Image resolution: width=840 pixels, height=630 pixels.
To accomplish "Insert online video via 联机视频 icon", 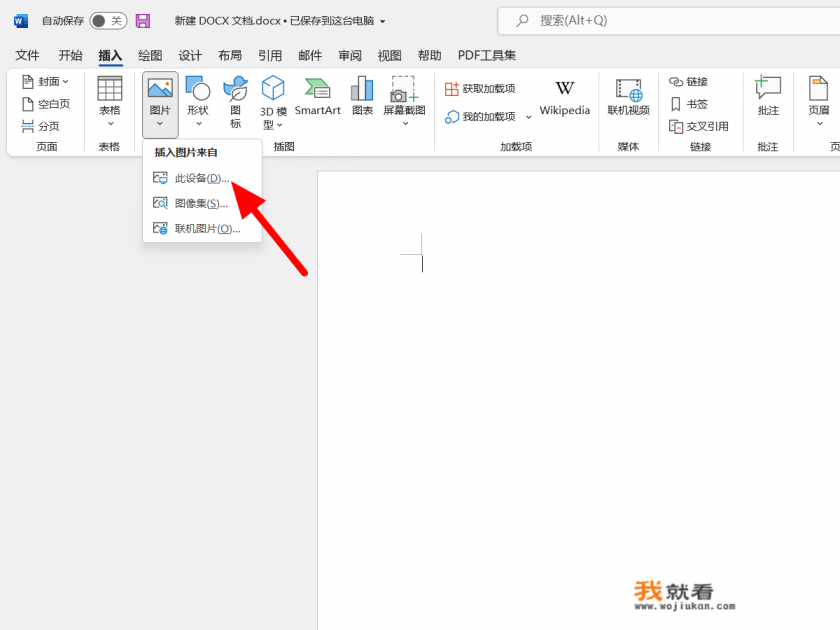I will 627,100.
